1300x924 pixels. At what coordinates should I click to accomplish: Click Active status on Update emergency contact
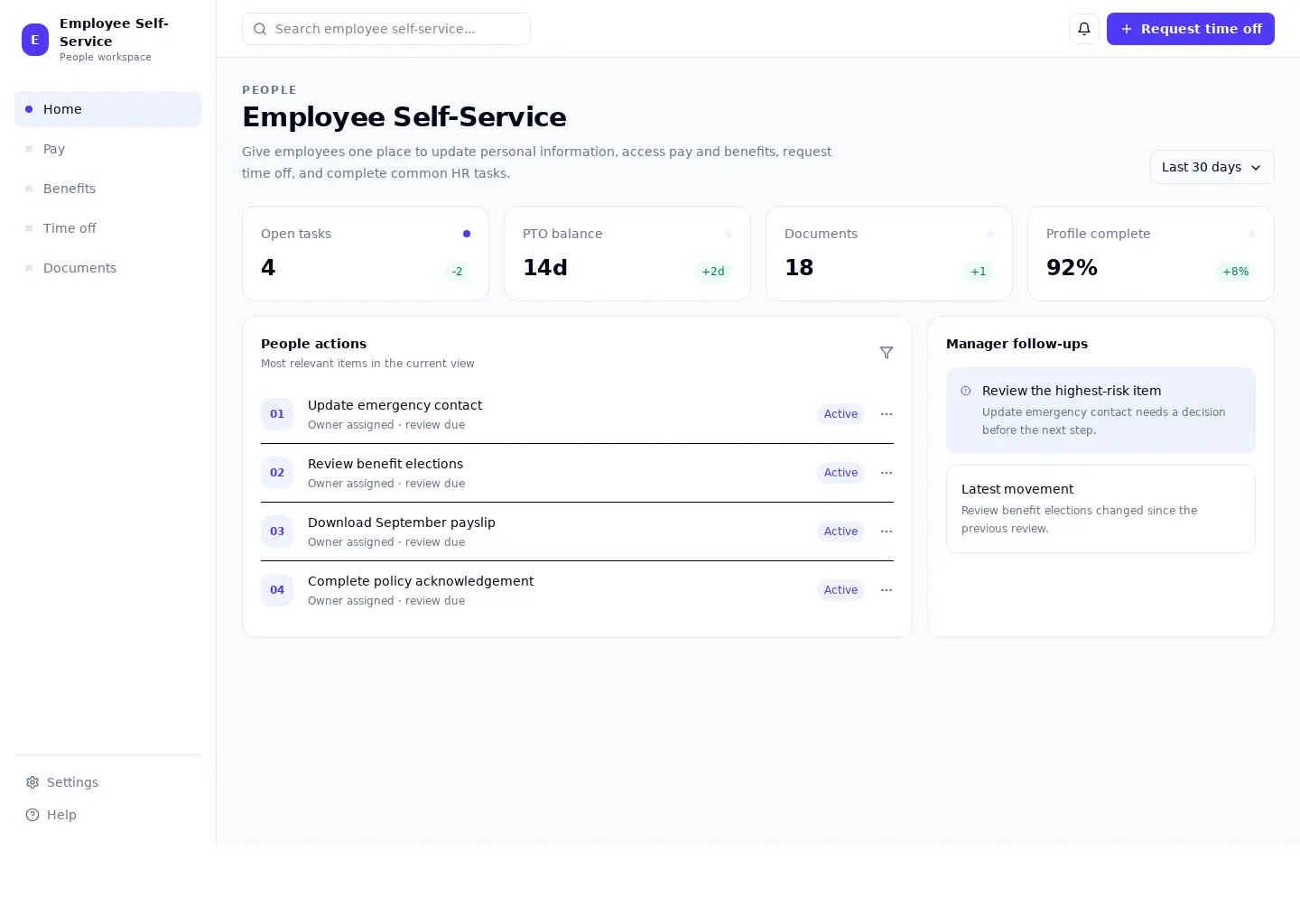pos(840,414)
